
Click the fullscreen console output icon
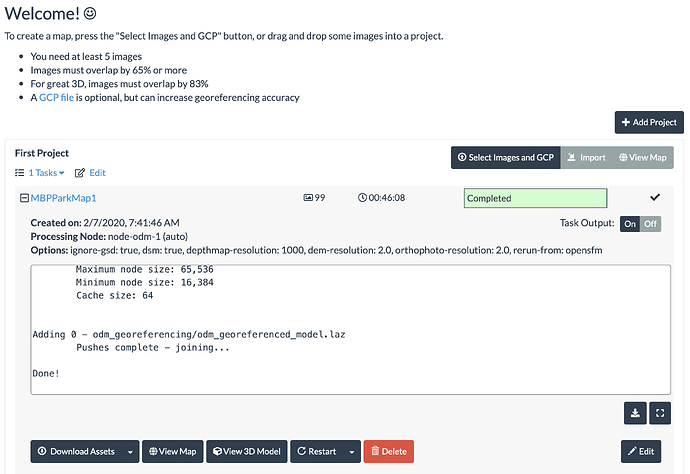pyautogui.click(x=658, y=410)
